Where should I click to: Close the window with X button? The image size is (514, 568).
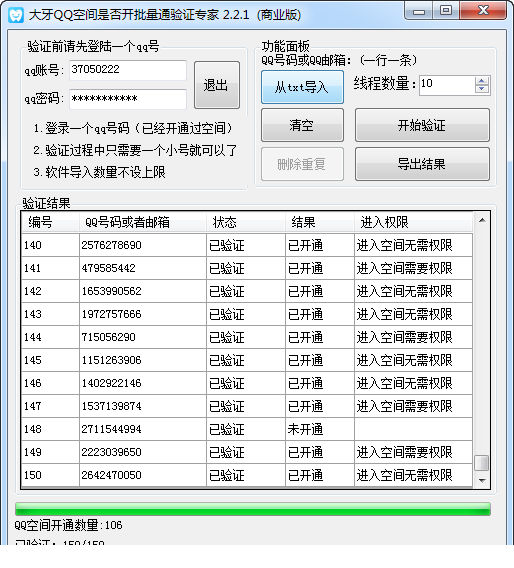[483, 11]
